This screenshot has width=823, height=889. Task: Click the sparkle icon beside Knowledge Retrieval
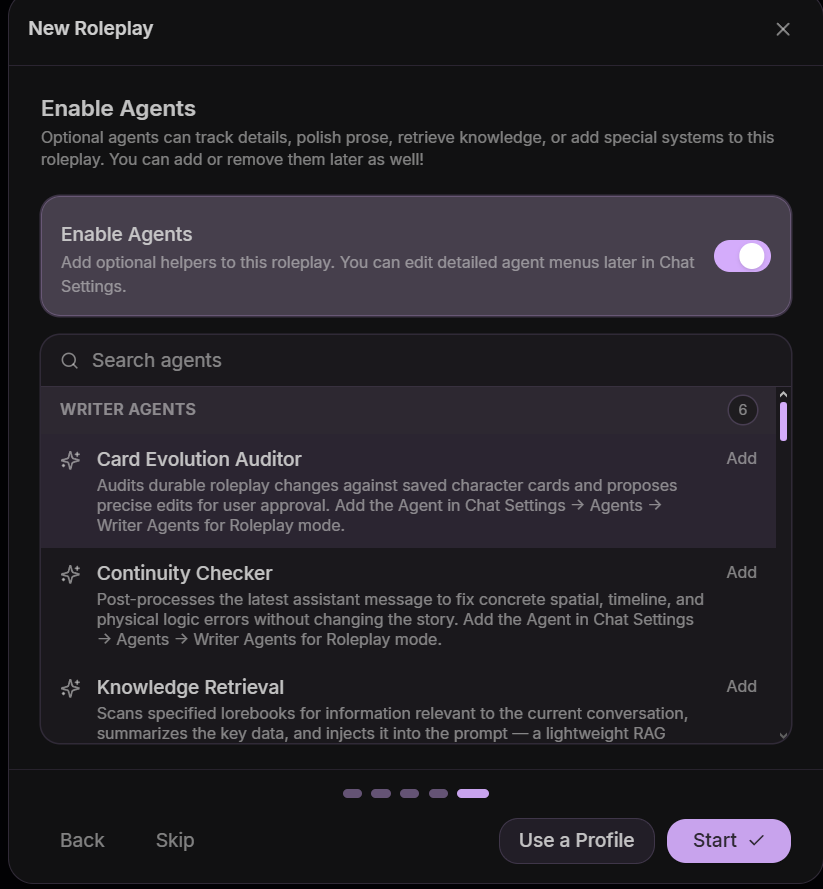coord(70,688)
